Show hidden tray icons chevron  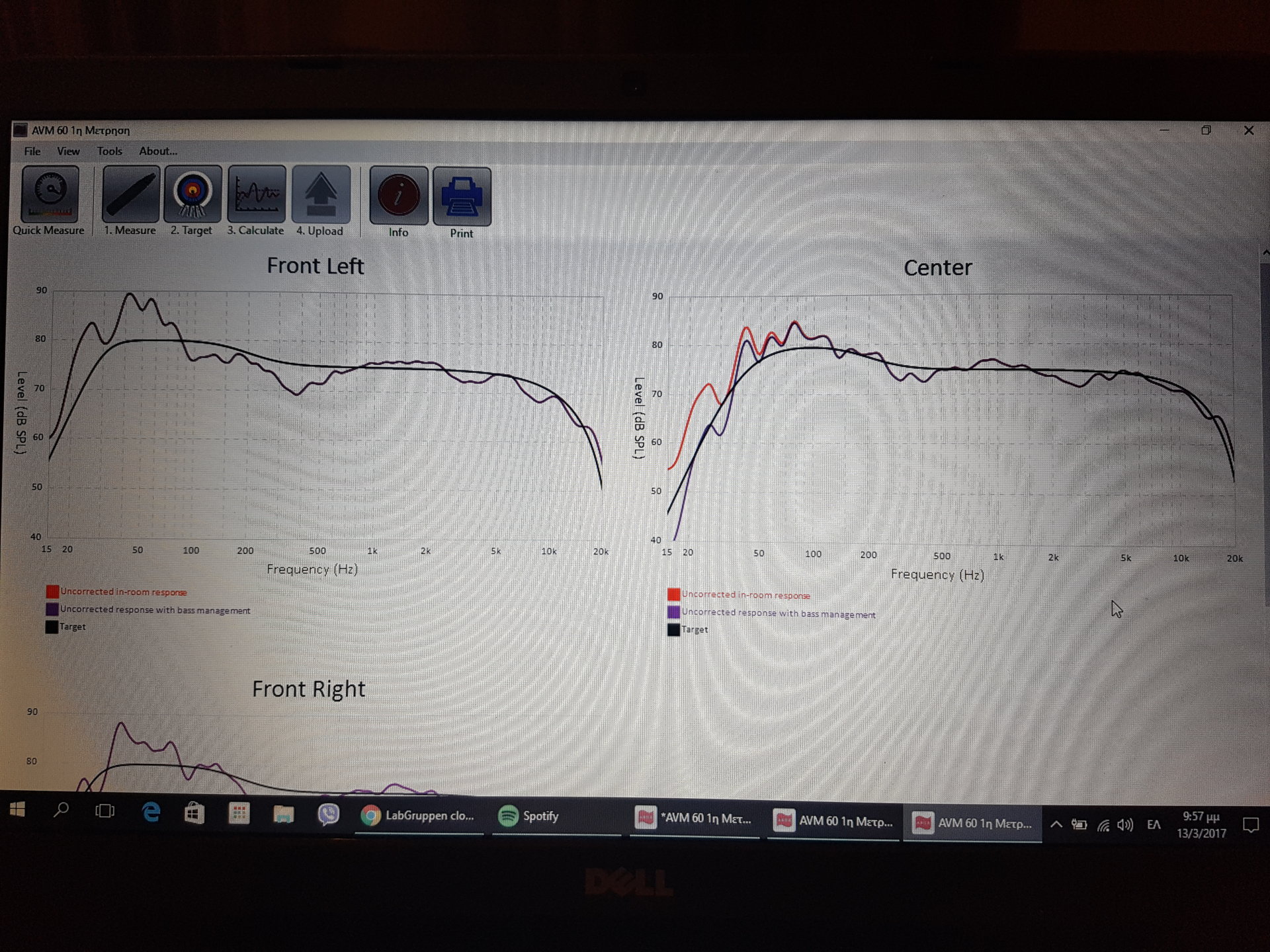coord(1056,824)
